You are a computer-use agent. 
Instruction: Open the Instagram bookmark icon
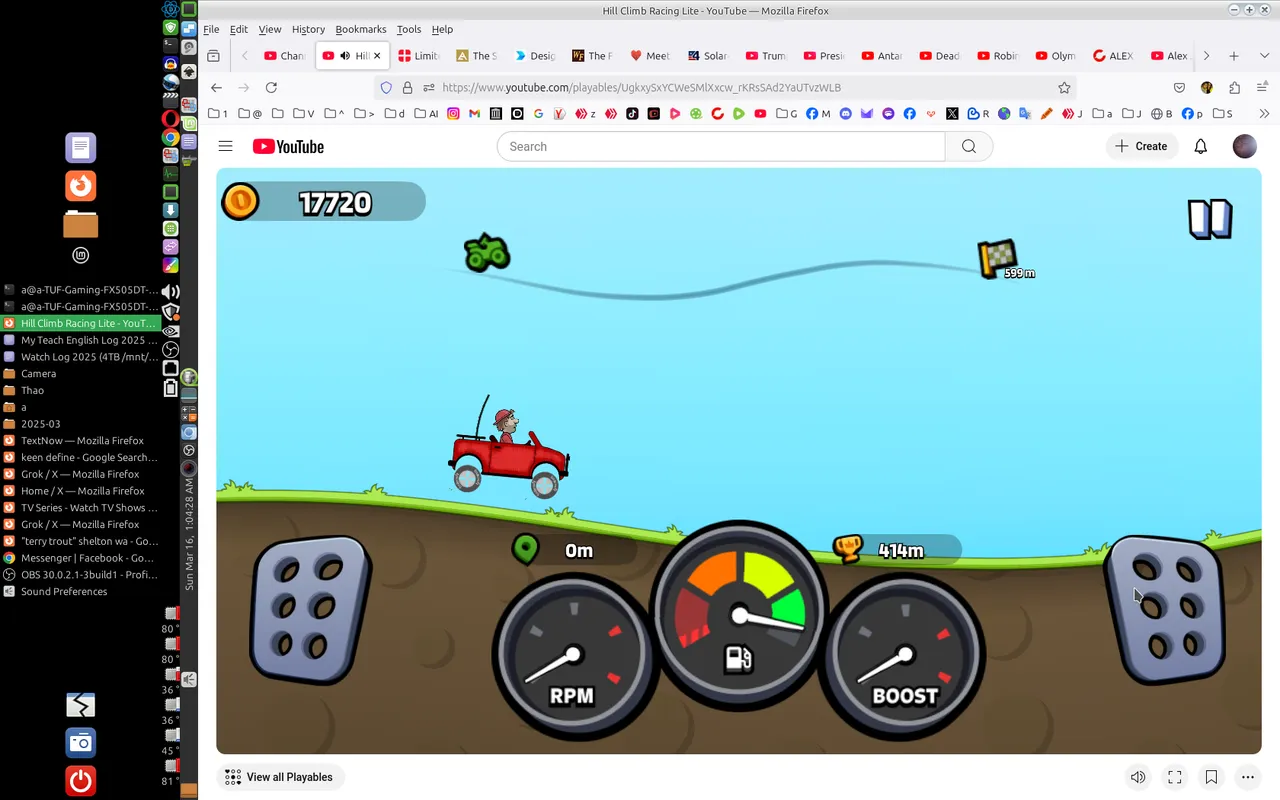(x=453, y=114)
